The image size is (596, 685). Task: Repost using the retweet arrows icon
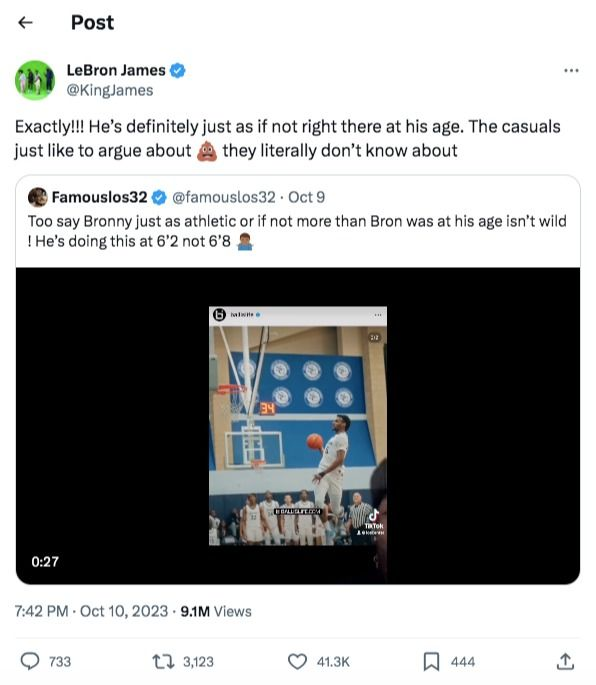(163, 661)
